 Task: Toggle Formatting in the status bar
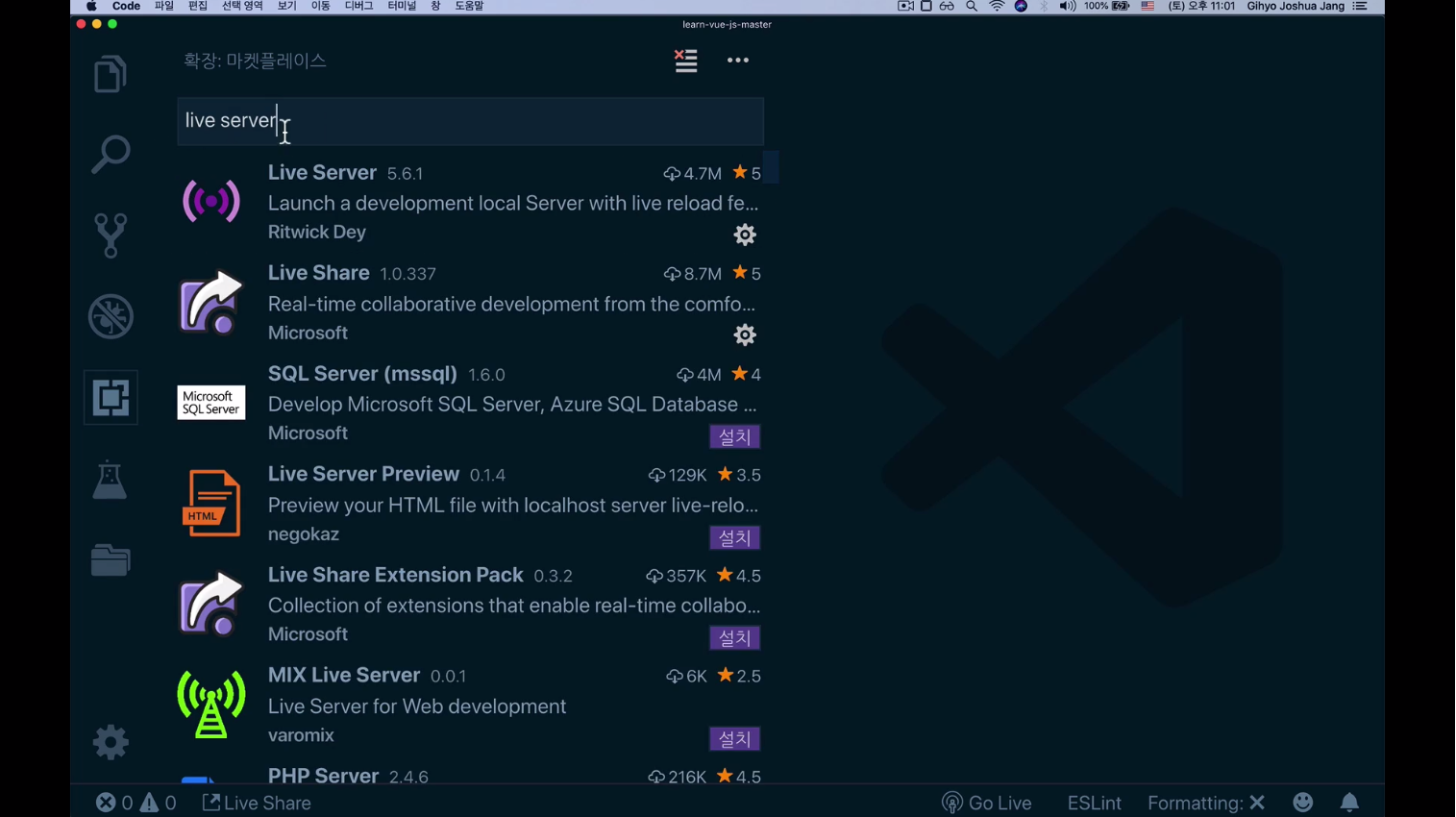(x=1205, y=803)
